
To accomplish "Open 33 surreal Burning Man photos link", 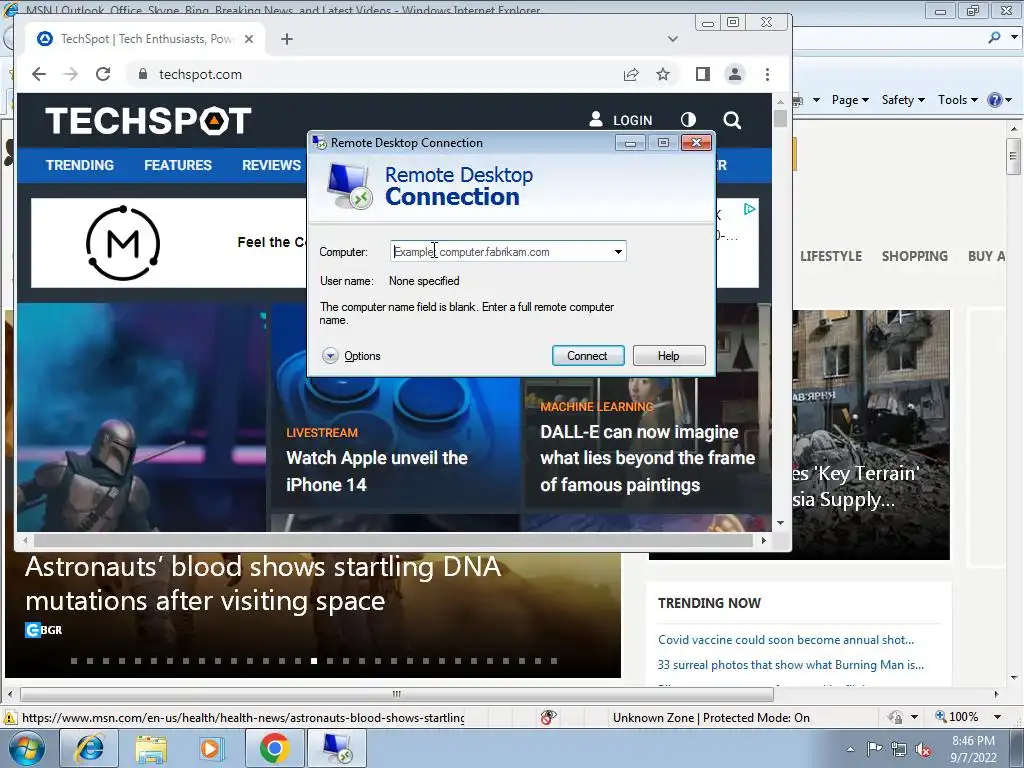I will click(790, 665).
